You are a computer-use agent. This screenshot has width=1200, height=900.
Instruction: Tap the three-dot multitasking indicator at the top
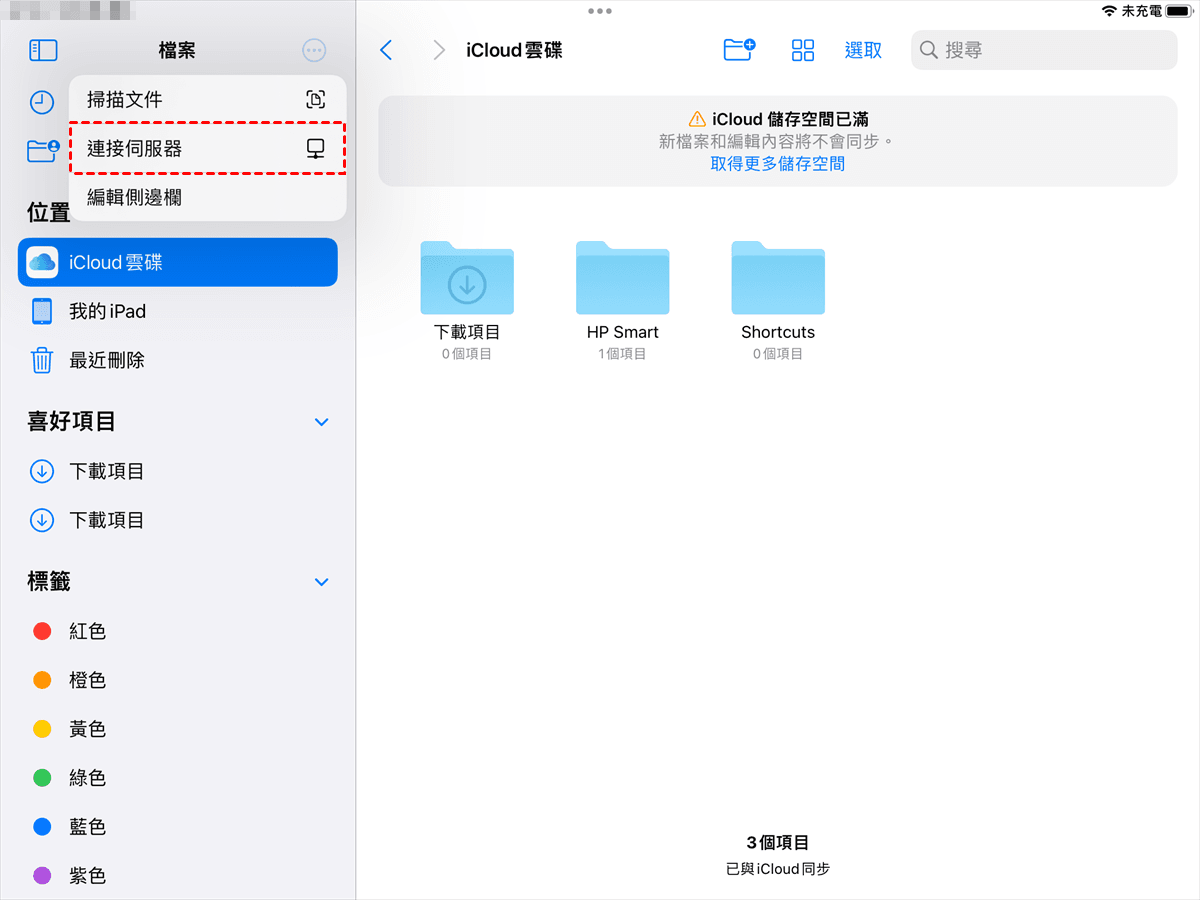[600, 11]
